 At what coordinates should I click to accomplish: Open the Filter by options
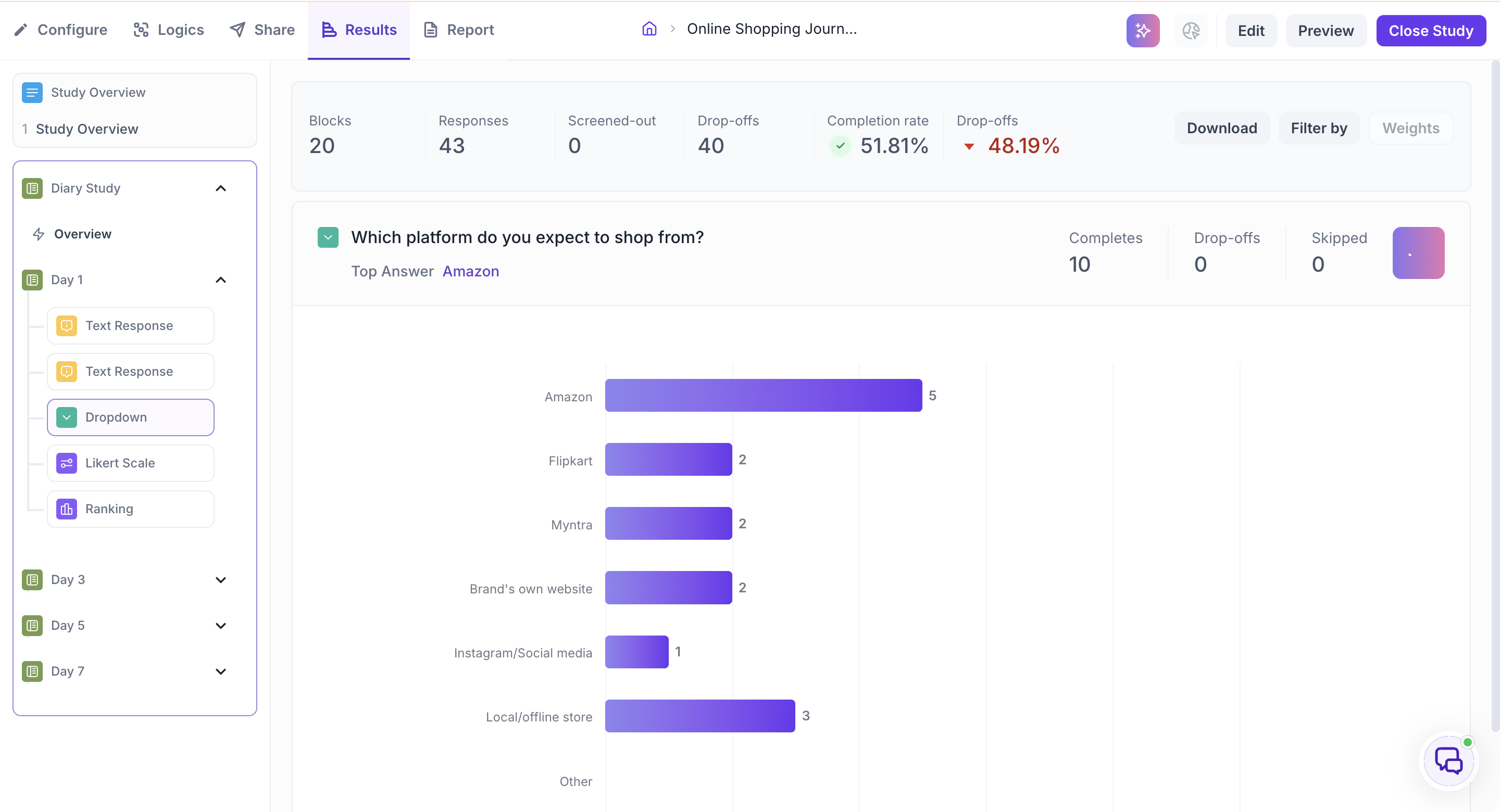click(1319, 128)
